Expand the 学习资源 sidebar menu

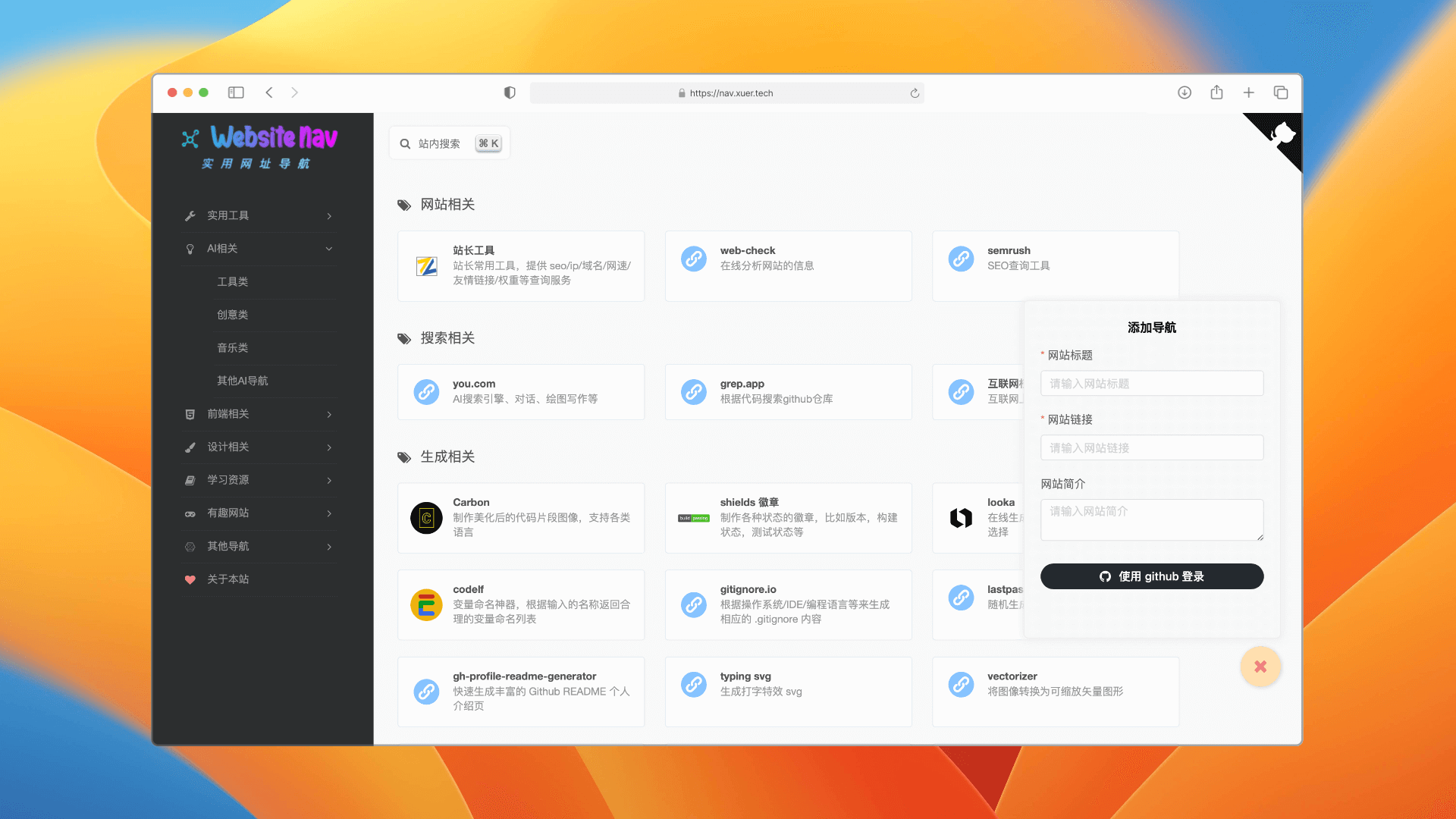(259, 480)
